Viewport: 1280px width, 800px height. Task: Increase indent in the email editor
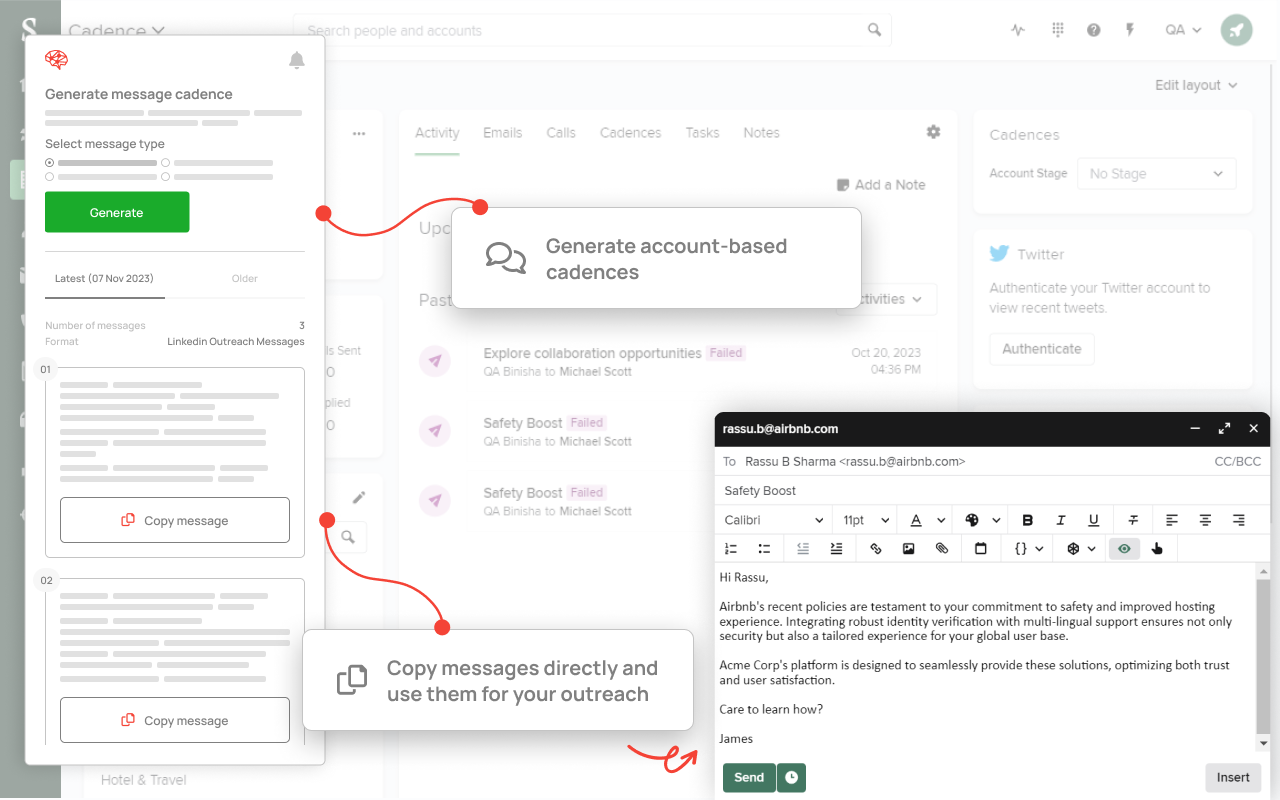(x=836, y=549)
